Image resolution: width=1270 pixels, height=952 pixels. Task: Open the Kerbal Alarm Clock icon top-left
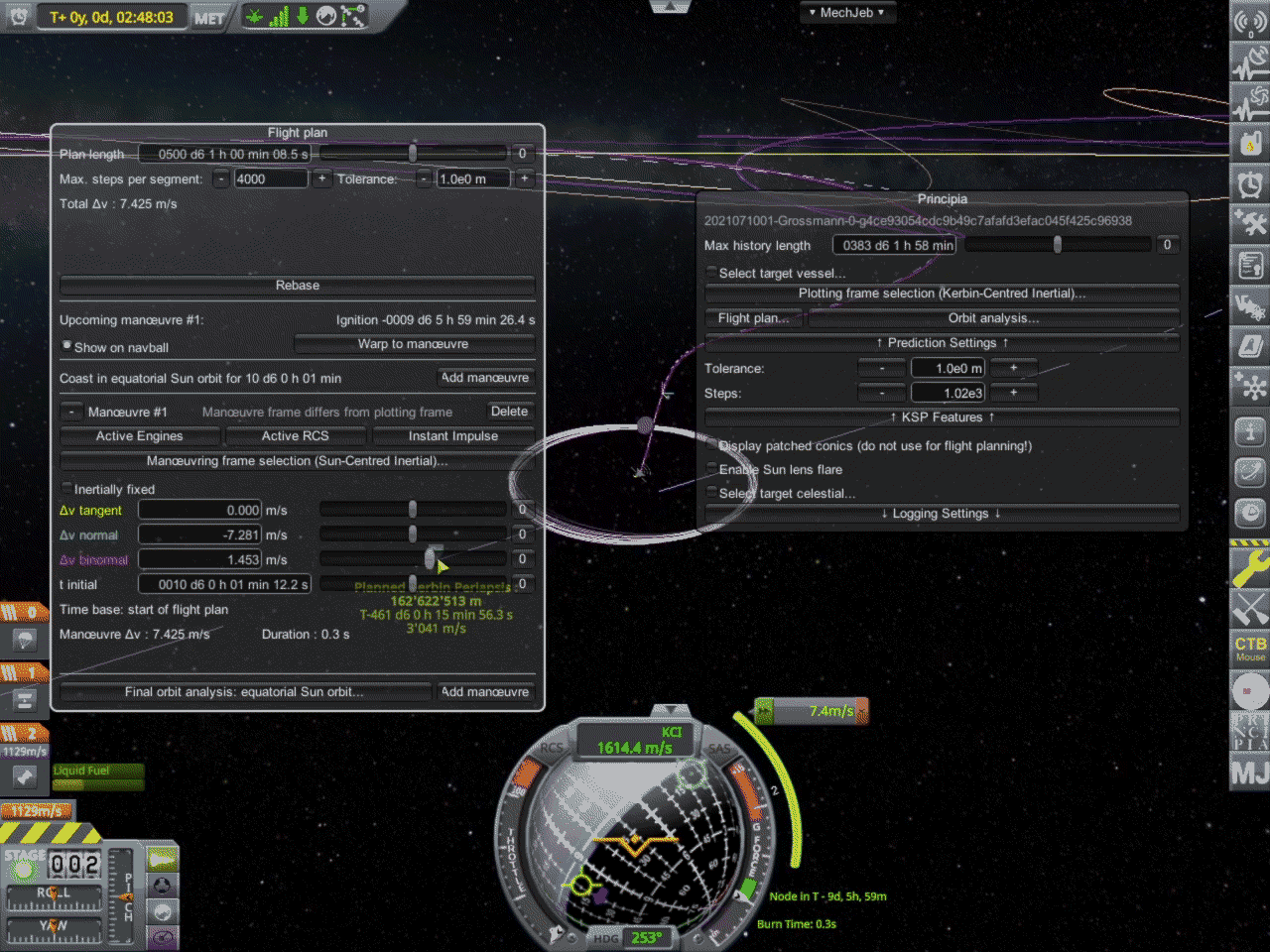click(x=16, y=16)
